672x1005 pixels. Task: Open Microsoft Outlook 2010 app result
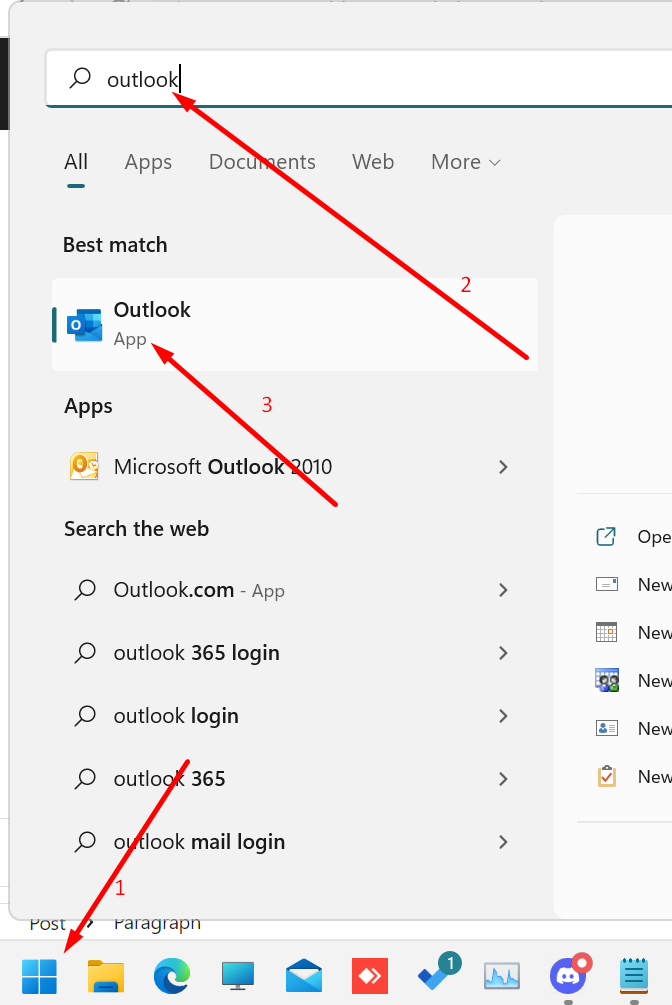tap(295, 467)
